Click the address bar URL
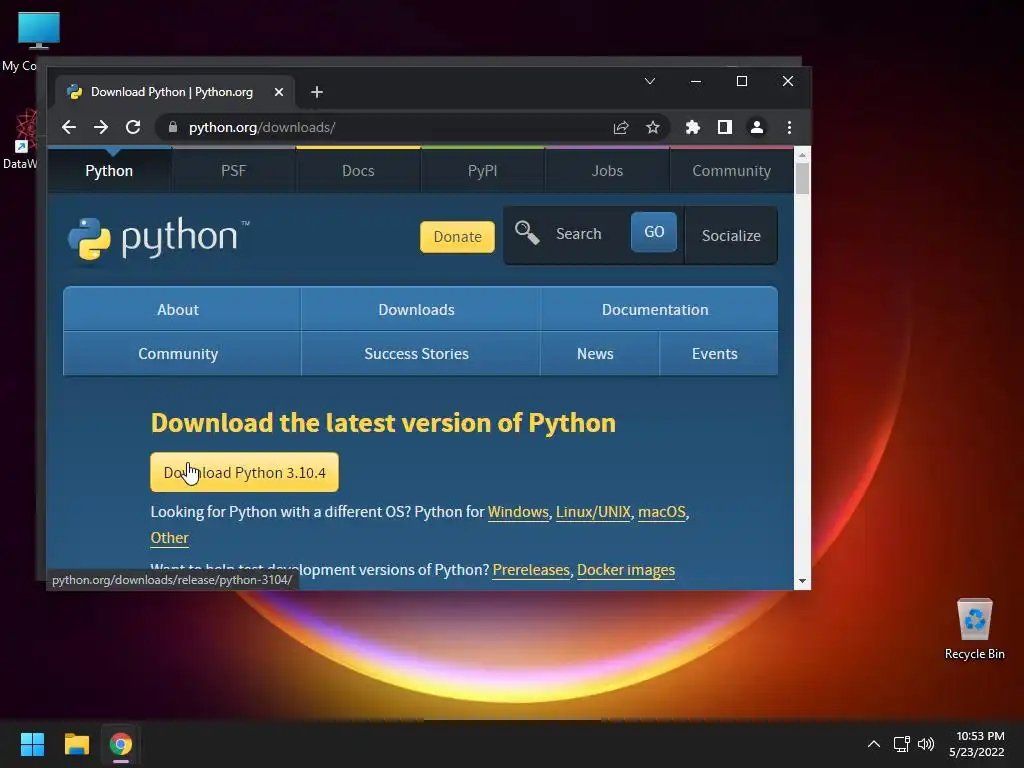 [x=262, y=127]
